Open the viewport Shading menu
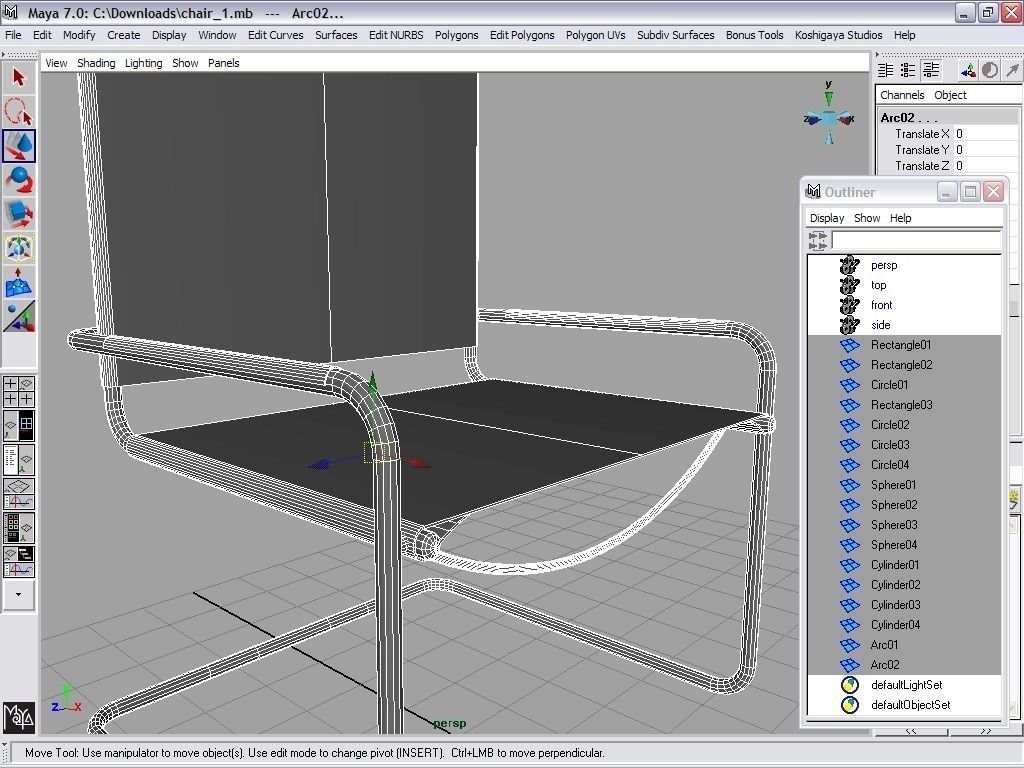 click(x=96, y=63)
